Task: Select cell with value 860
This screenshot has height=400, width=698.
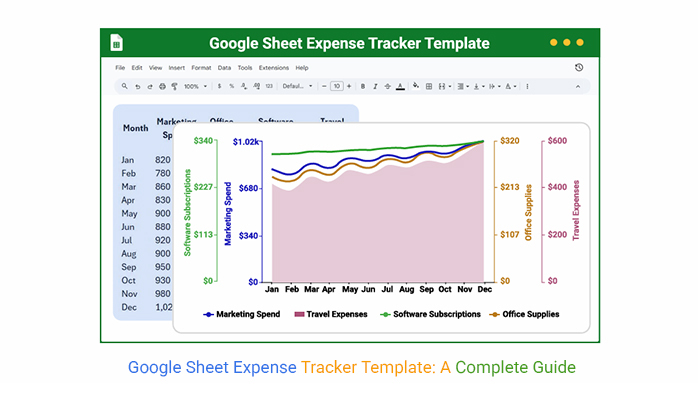Action: [x=162, y=186]
